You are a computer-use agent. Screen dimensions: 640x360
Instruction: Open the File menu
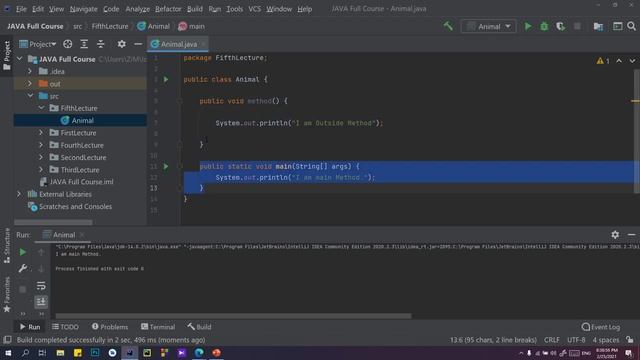point(21,9)
